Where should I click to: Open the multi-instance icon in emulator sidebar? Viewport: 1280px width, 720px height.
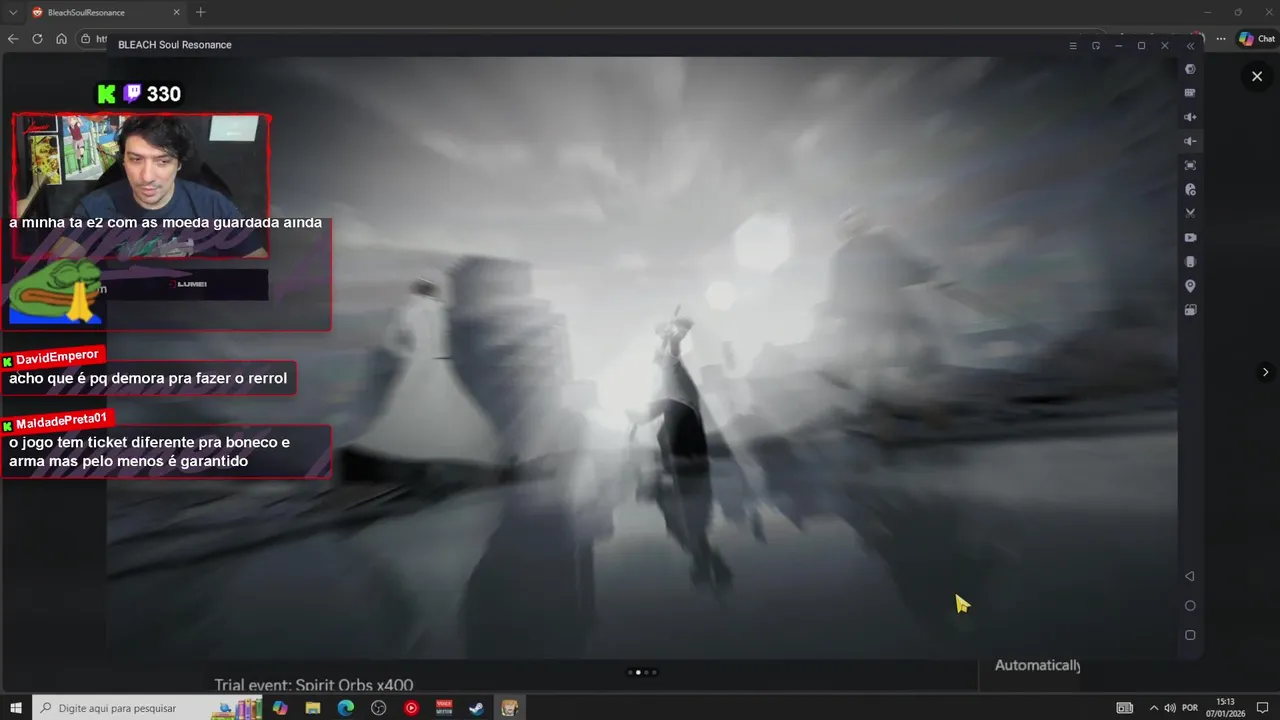pyautogui.click(x=1190, y=310)
